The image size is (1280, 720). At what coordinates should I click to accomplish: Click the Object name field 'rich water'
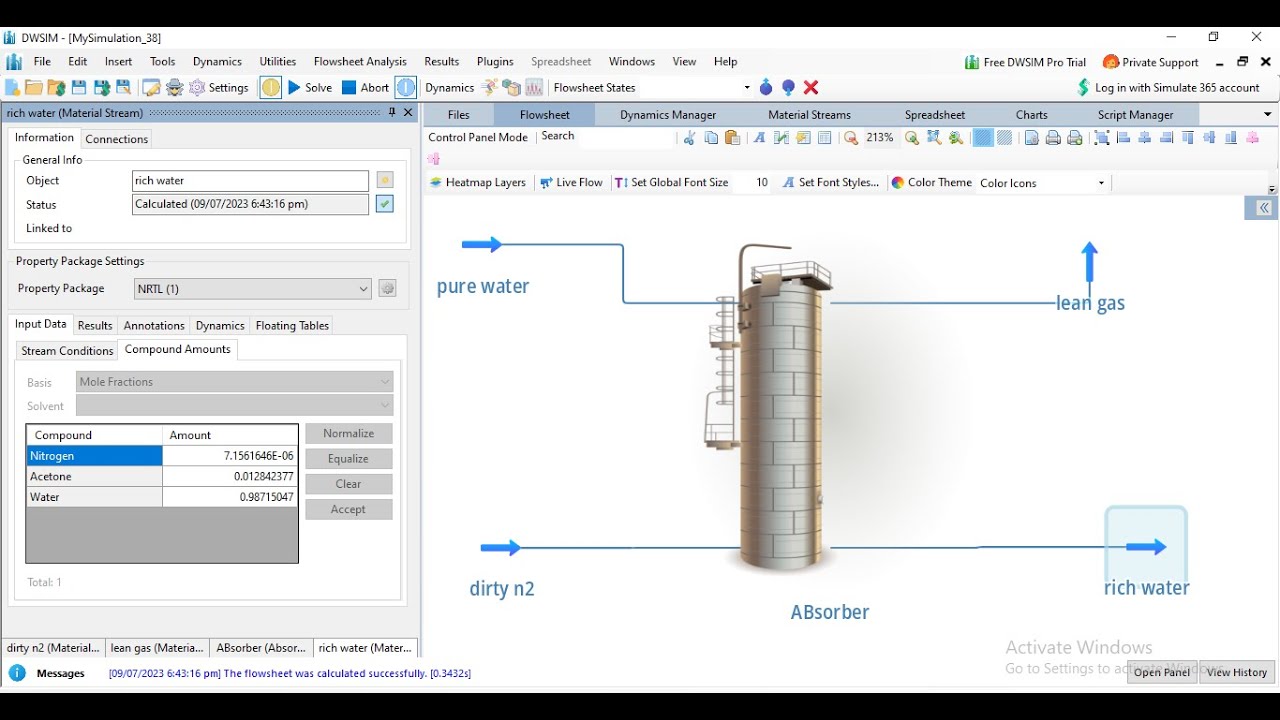pos(251,181)
